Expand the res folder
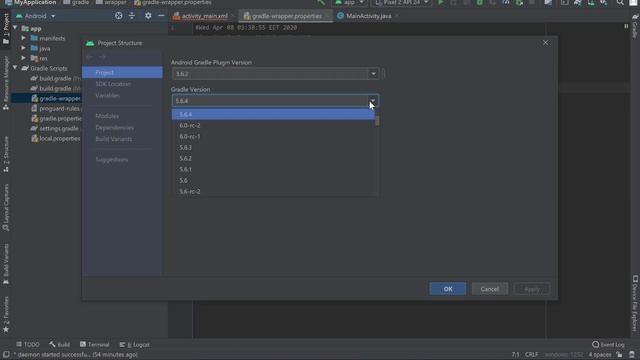 23,58
